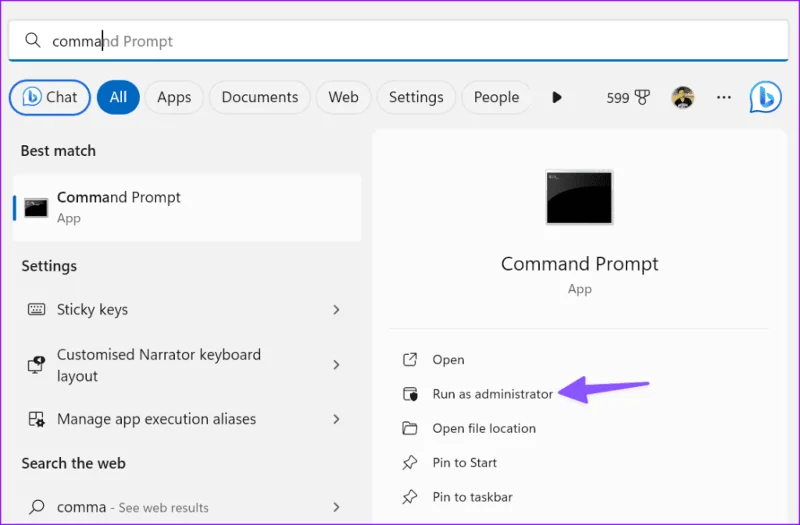Screen dimensions: 800x525
Task: Expand the Customised Narrator keyboard layout chevron
Action: [x=336, y=365]
